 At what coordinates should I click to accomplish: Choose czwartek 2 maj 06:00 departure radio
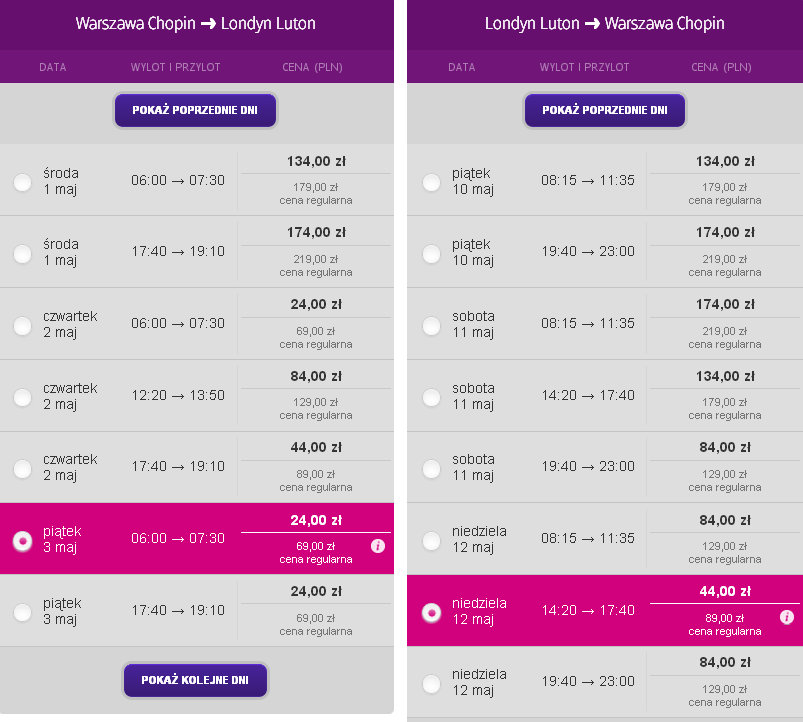point(23,326)
